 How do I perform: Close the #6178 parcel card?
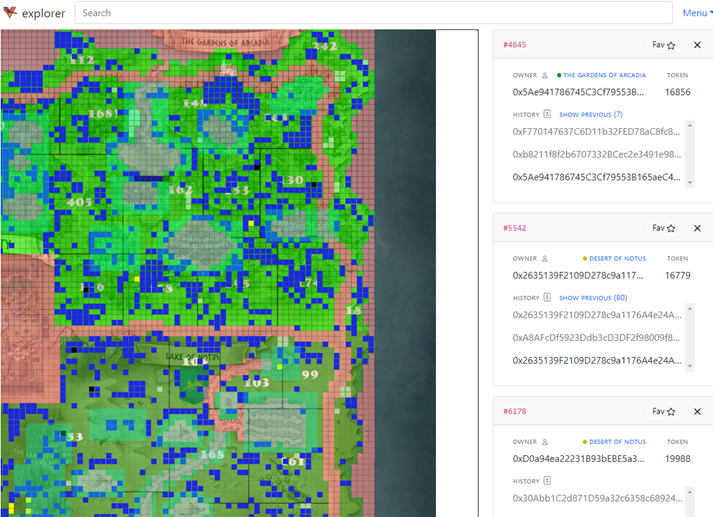coord(697,411)
